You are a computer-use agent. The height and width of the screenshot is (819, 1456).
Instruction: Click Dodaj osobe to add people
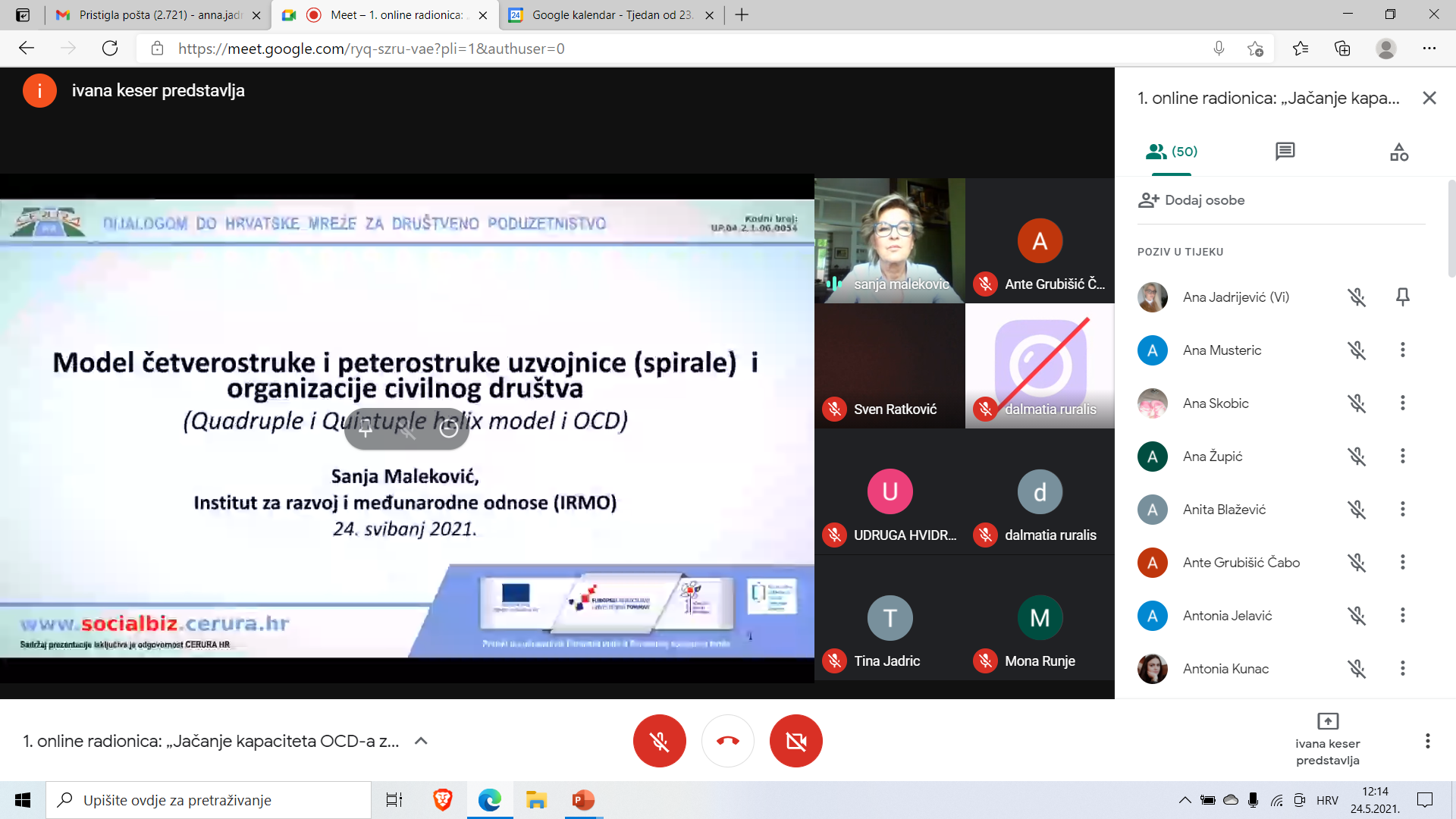(1191, 200)
